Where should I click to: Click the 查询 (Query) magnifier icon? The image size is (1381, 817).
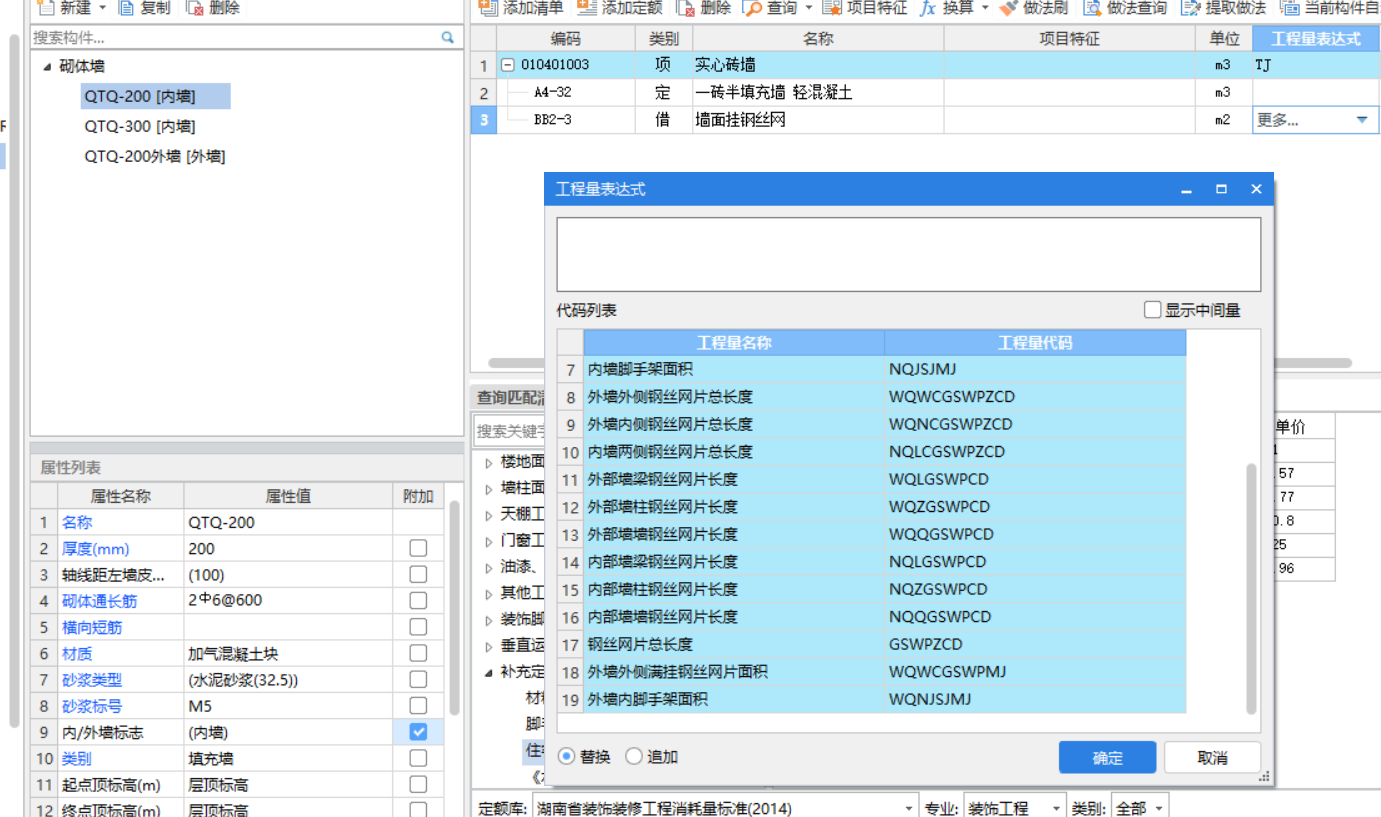tap(753, 8)
